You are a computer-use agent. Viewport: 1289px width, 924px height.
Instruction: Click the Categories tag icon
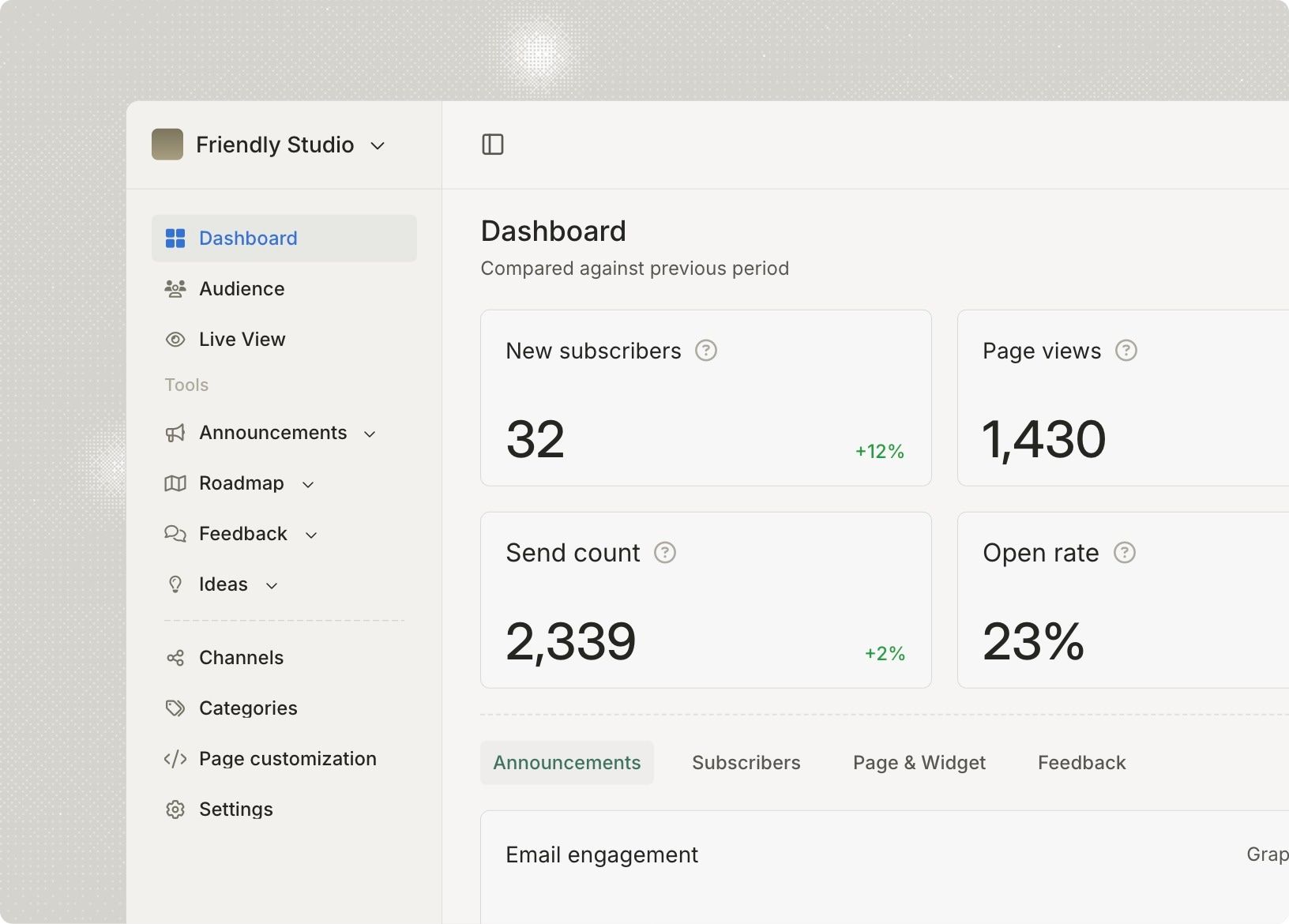click(x=175, y=708)
